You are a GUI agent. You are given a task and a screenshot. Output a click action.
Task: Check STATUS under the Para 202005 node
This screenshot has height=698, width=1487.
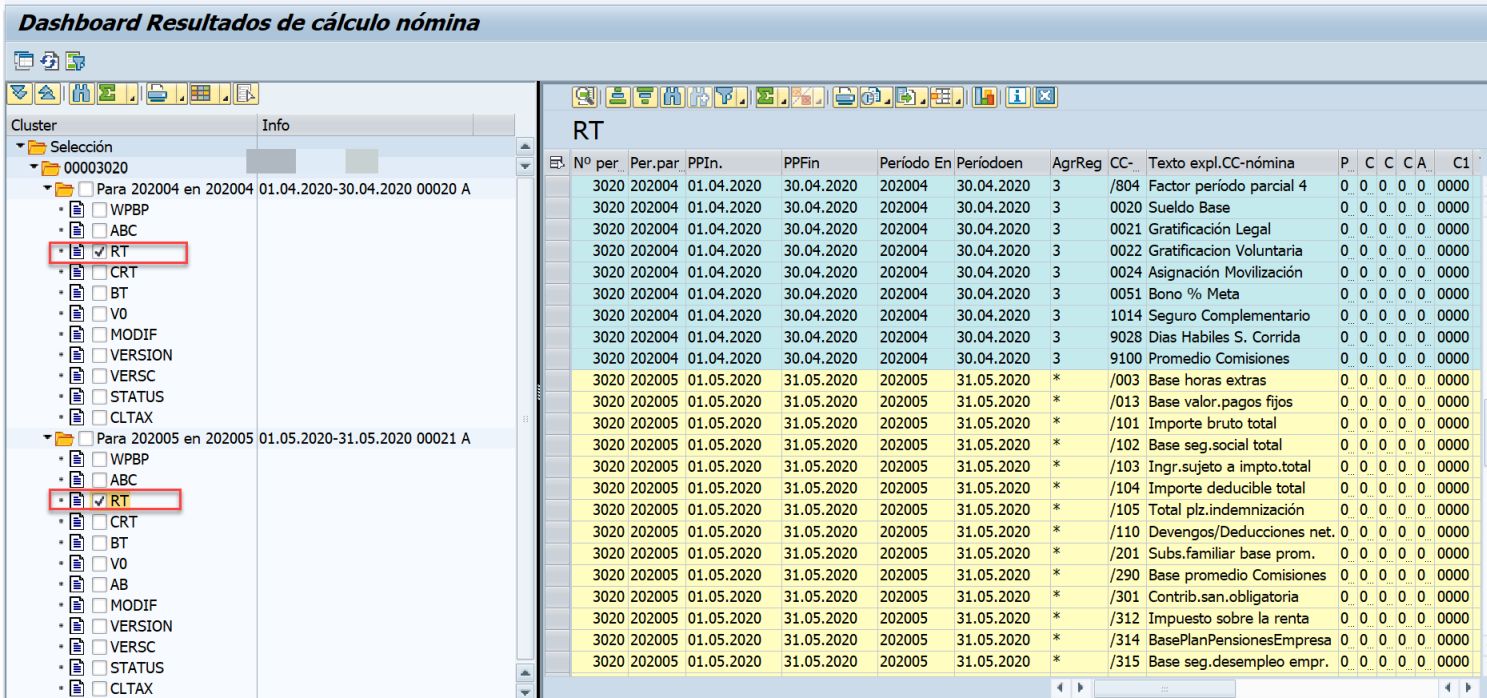click(100, 667)
